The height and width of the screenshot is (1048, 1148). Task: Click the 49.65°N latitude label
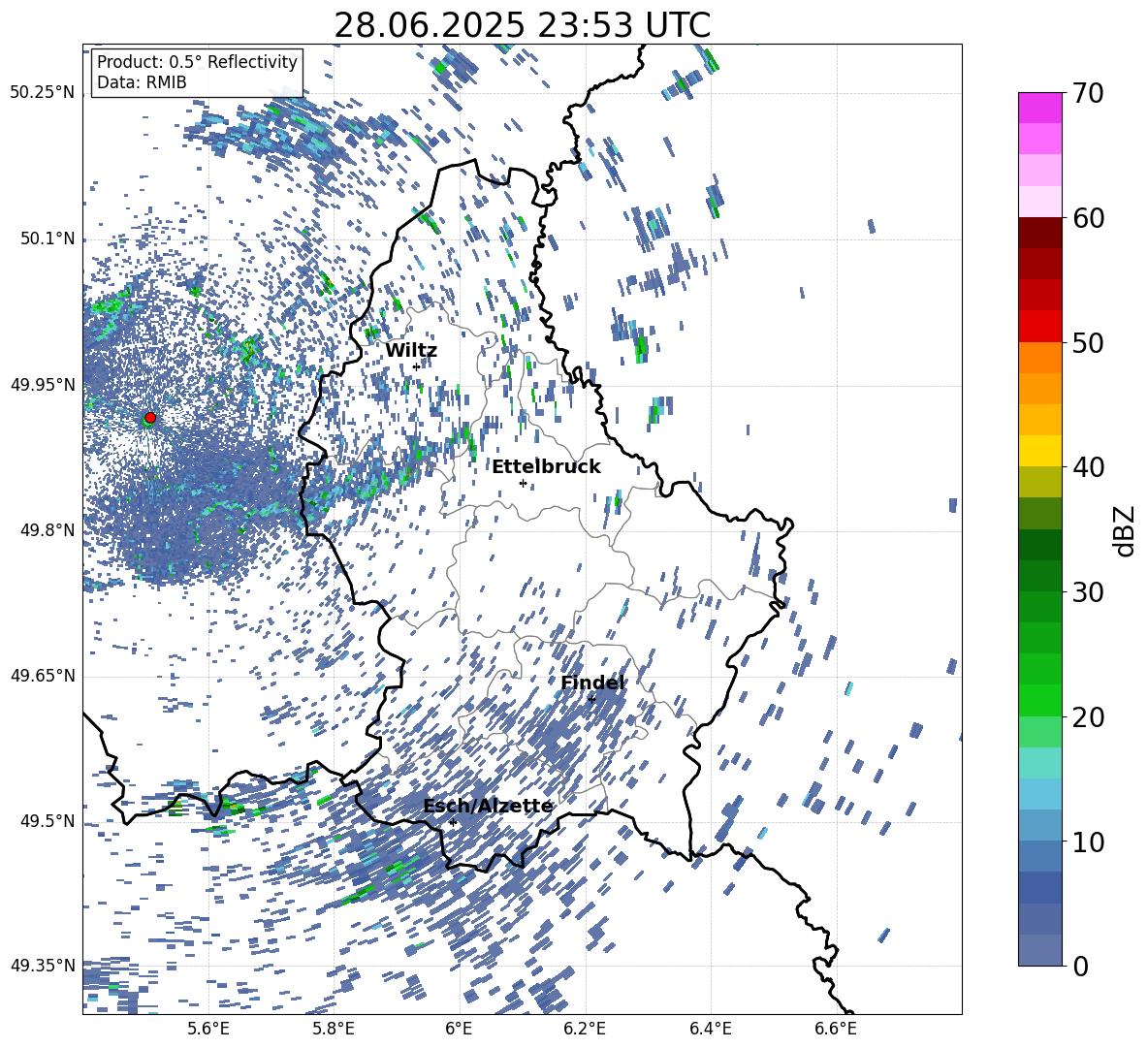coord(43,676)
